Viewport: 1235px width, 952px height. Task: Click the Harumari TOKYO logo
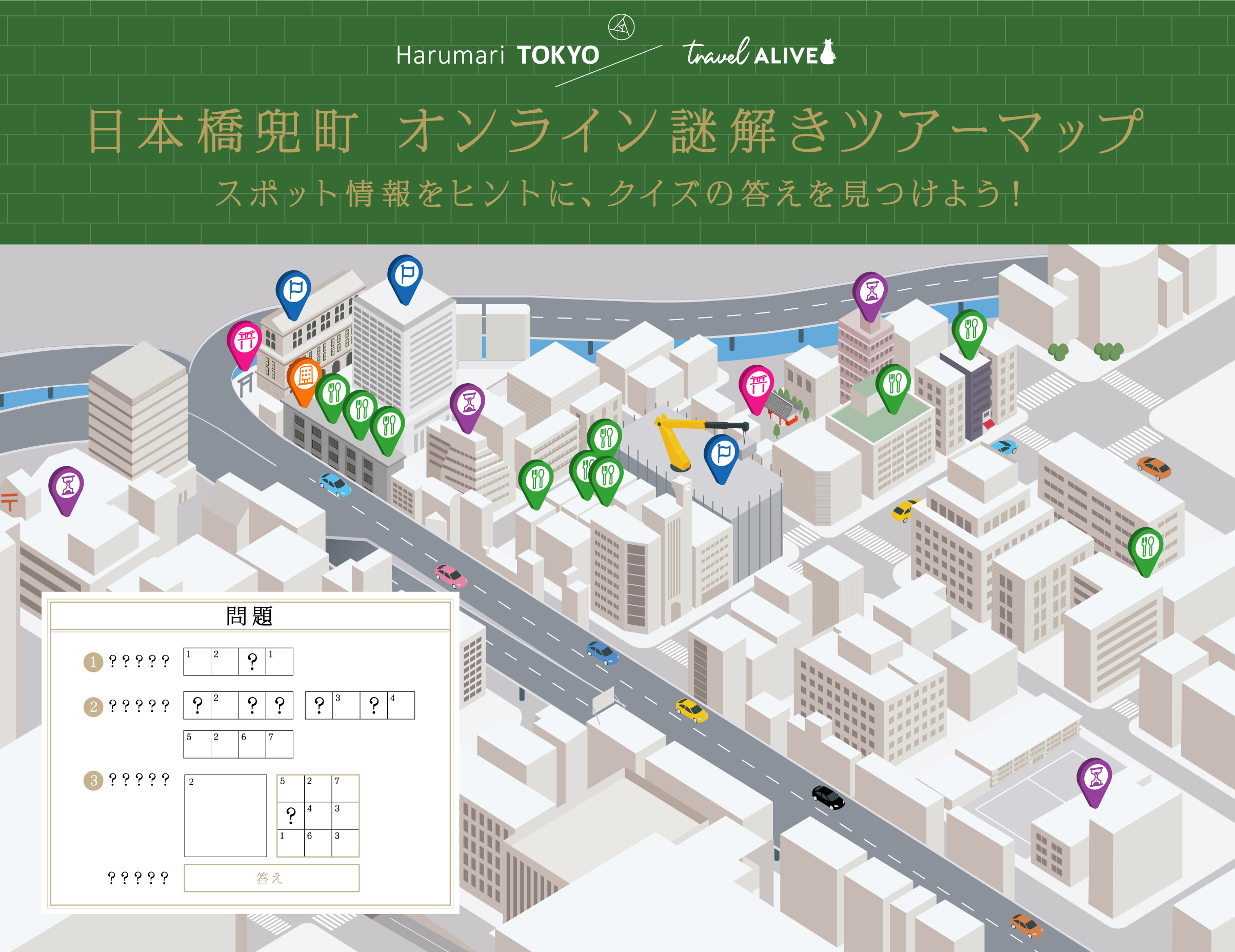pyautogui.click(x=497, y=55)
